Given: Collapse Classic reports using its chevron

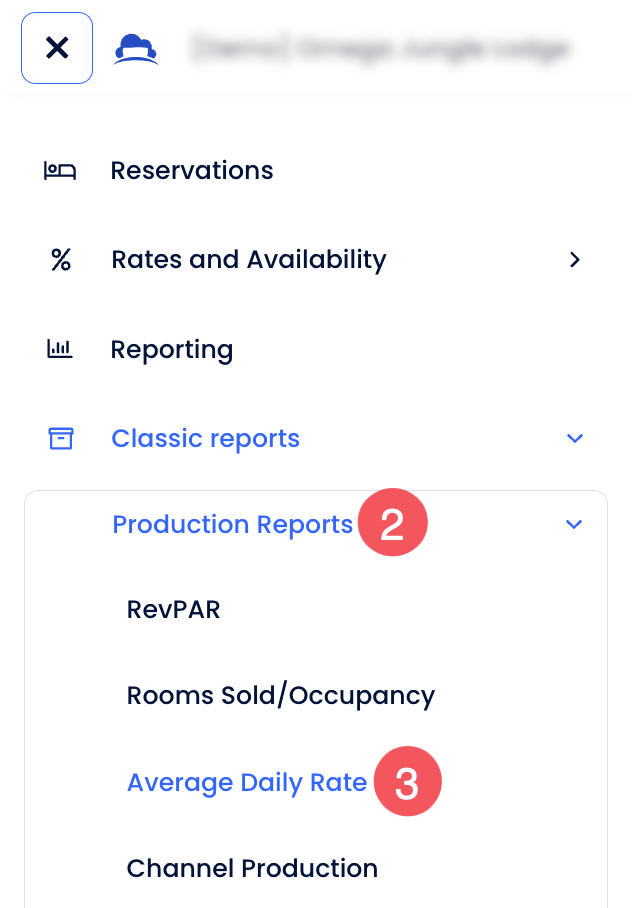Looking at the screenshot, I should pyautogui.click(x=574, y=439).
